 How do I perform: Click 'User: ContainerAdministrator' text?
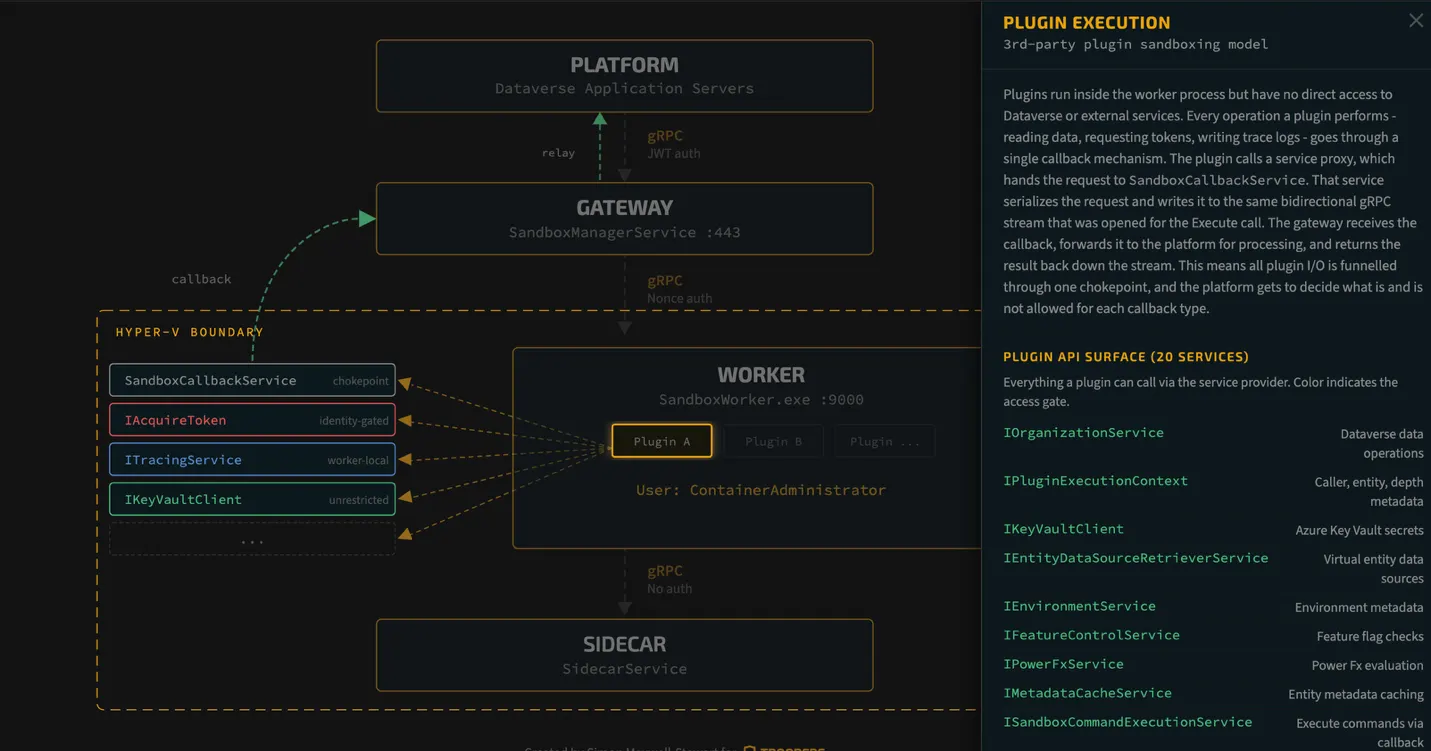761,490
